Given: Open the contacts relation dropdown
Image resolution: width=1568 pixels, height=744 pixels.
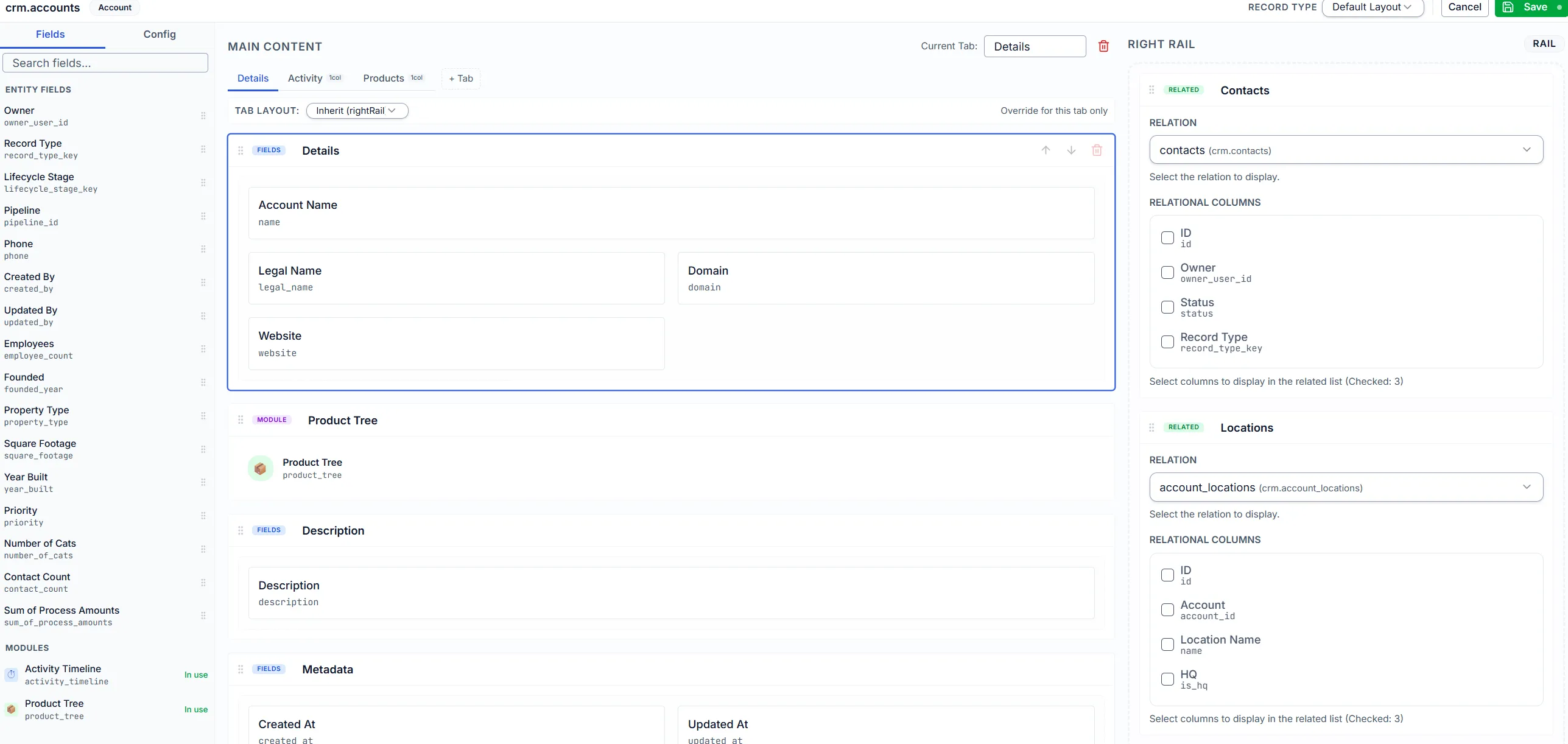Looking at the screenshot, I should tap(1346, 150).
